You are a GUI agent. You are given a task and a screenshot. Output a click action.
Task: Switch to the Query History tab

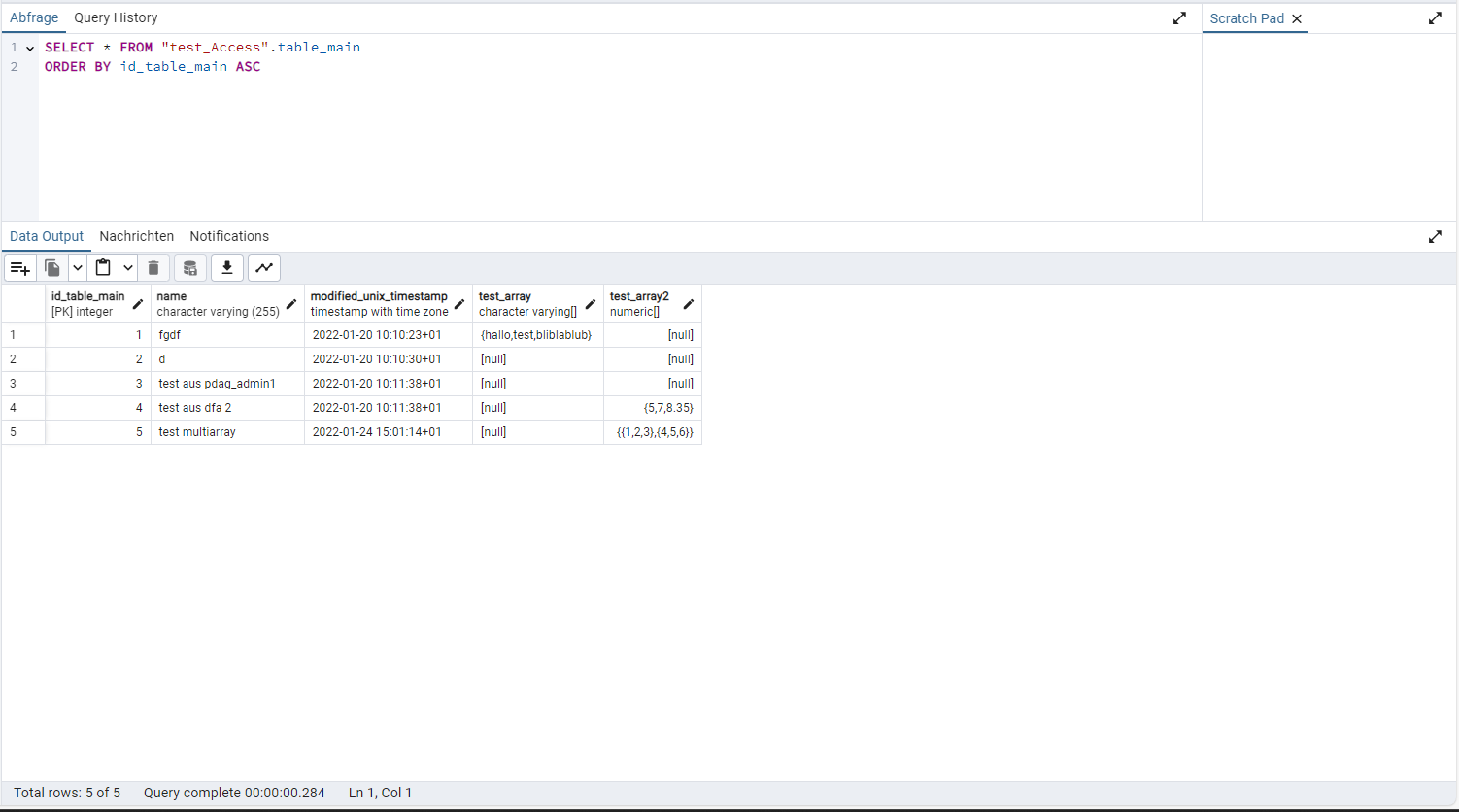(x=116, y=17)
